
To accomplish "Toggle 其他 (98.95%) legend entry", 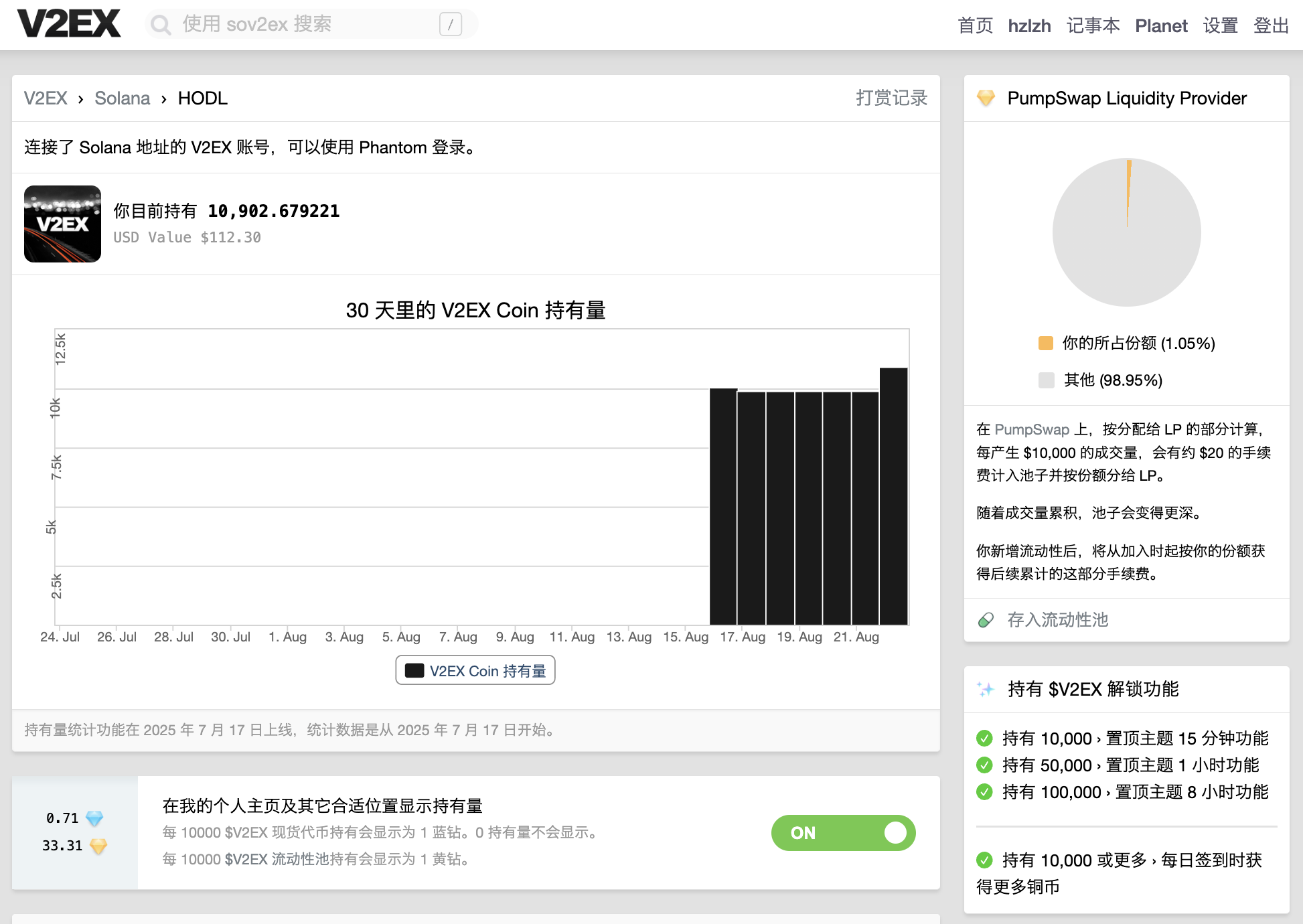I will [x=1100, y=380].
